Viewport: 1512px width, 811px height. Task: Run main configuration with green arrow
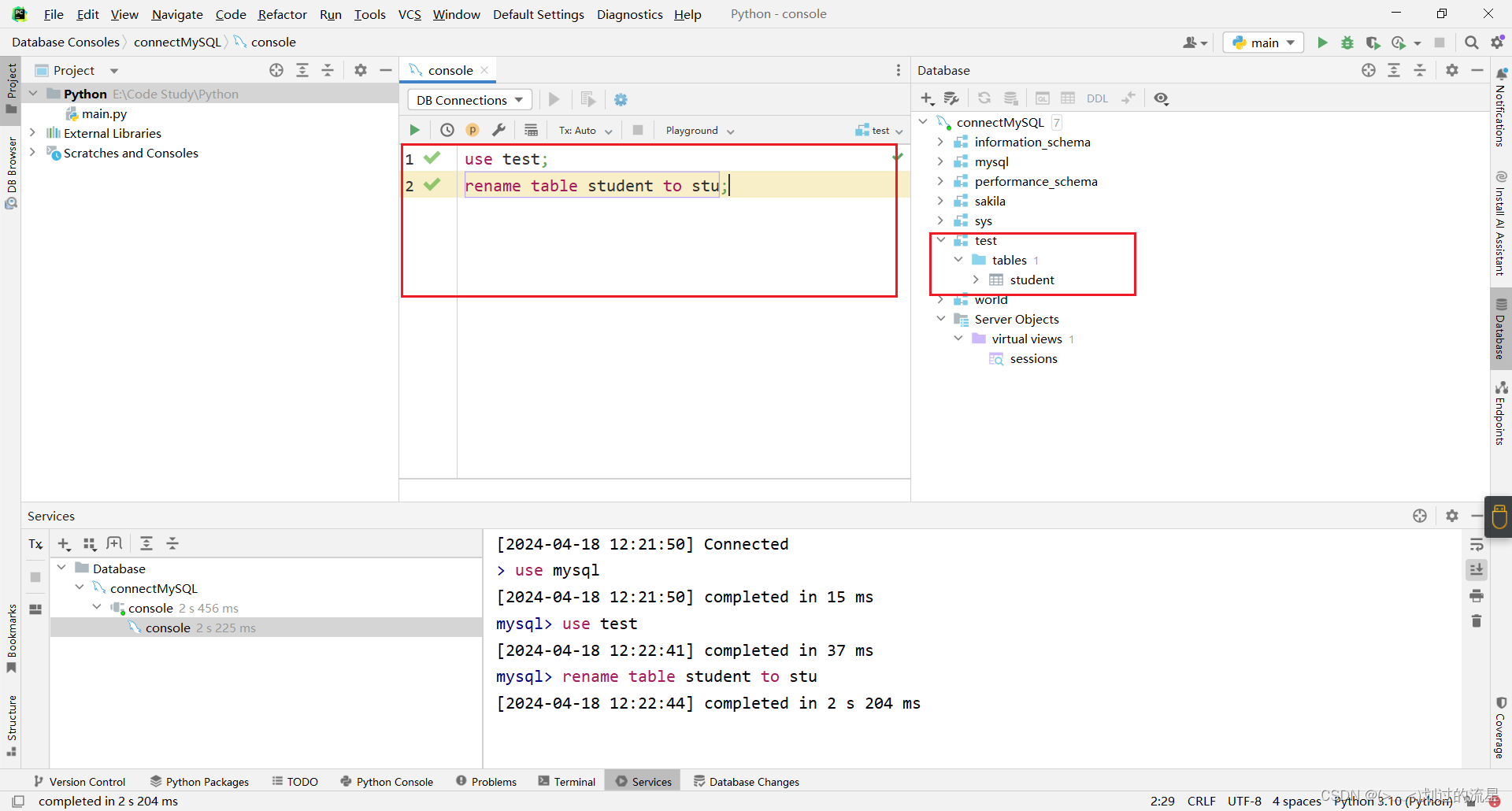(1322, 43)
